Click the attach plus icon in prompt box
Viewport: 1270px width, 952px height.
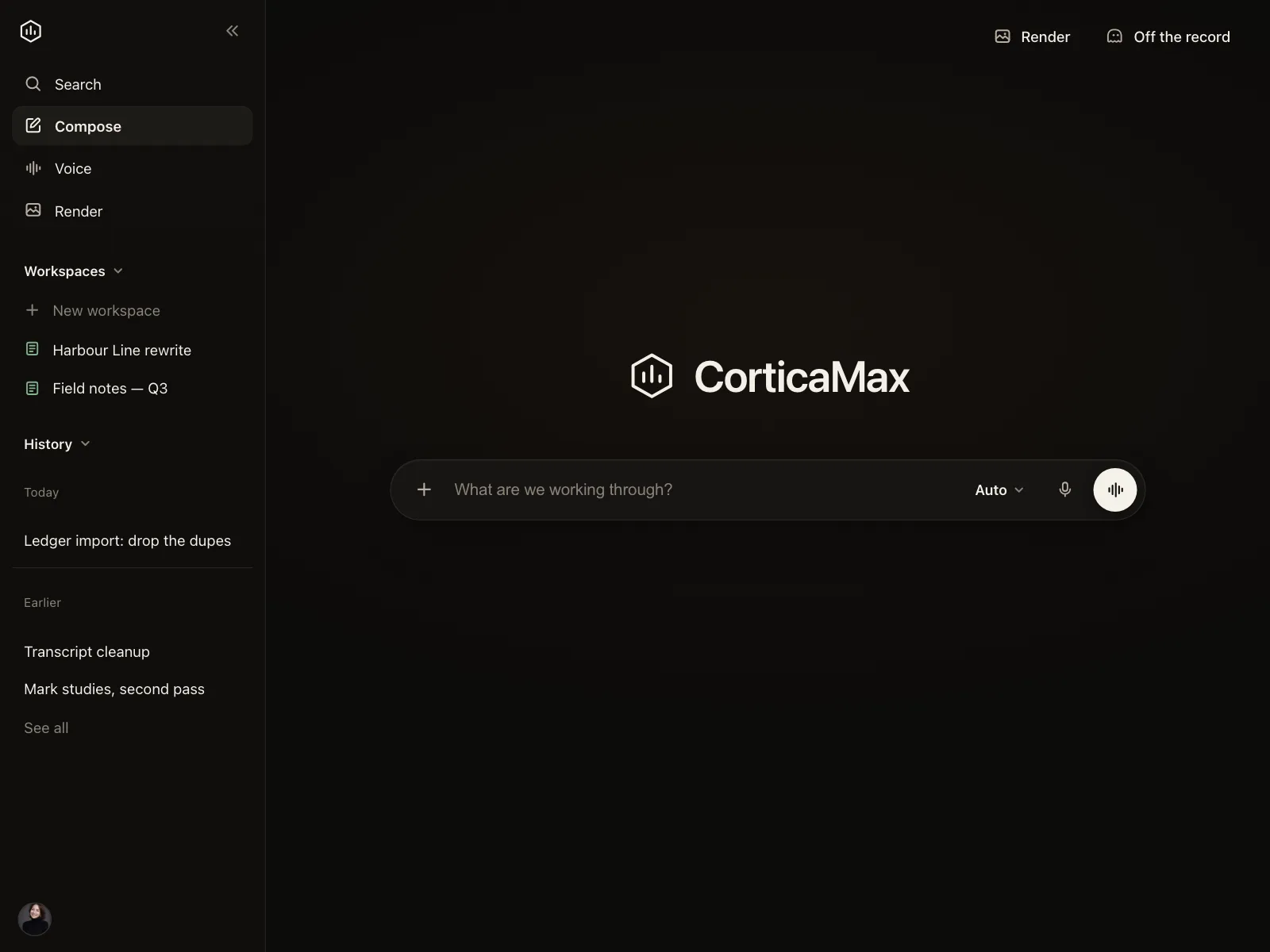click(424, 489)
